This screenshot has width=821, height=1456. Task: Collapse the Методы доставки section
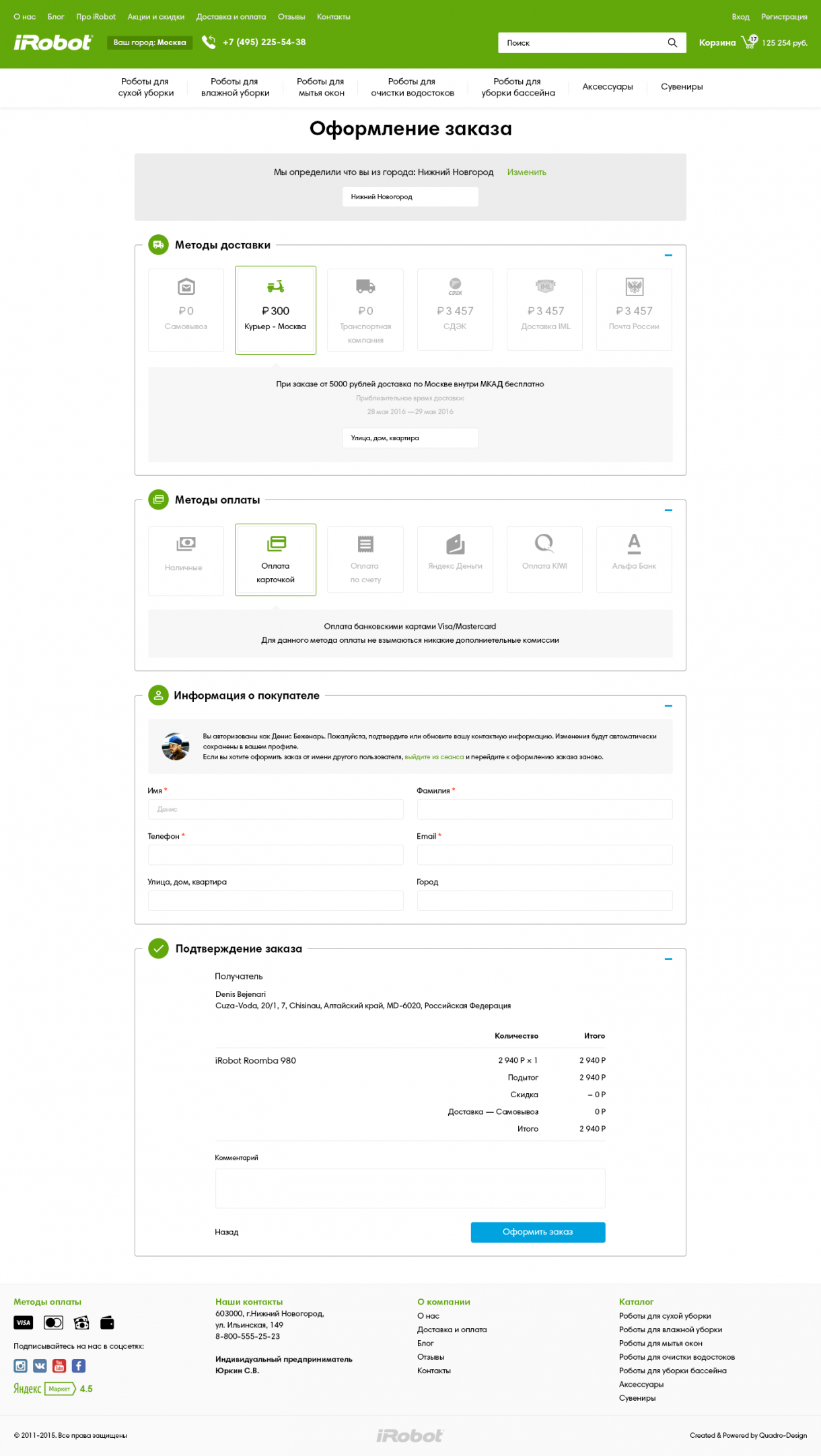tap(668, 255)
